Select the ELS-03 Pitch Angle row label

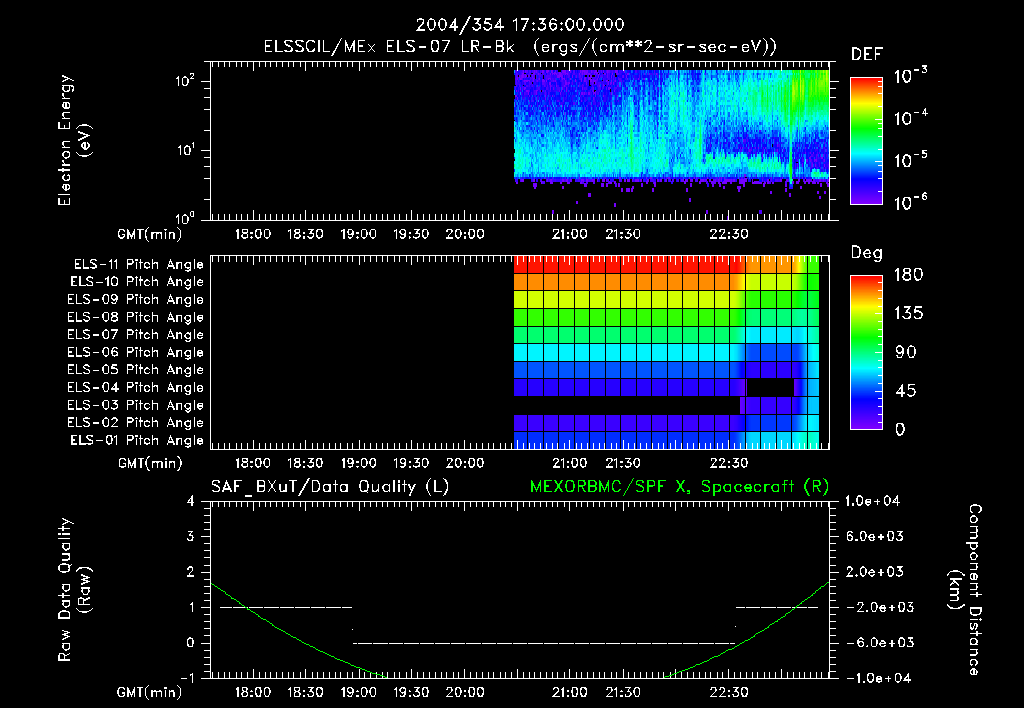[x=136, y=405]
